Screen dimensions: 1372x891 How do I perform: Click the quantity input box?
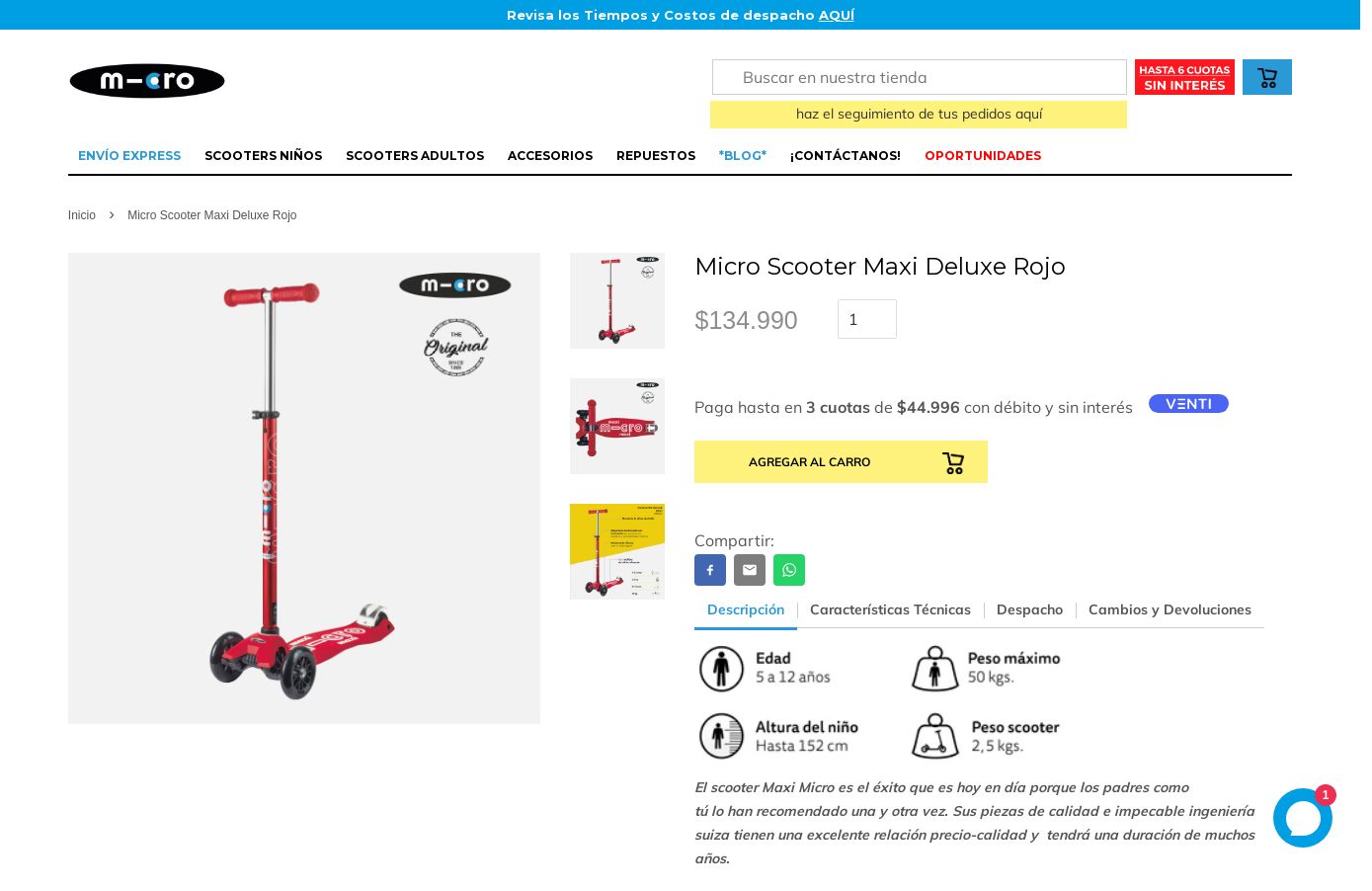[867, 319]
